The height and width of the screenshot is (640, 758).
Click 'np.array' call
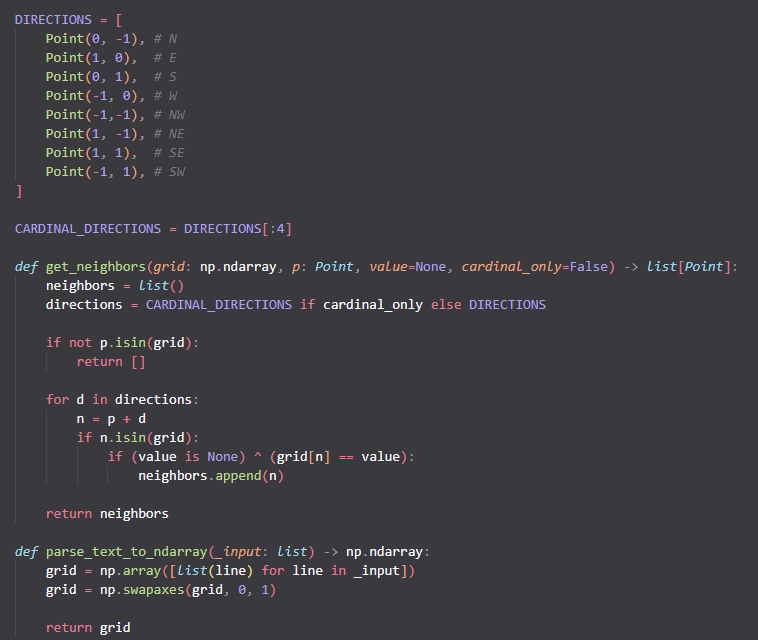pos(130,571)
